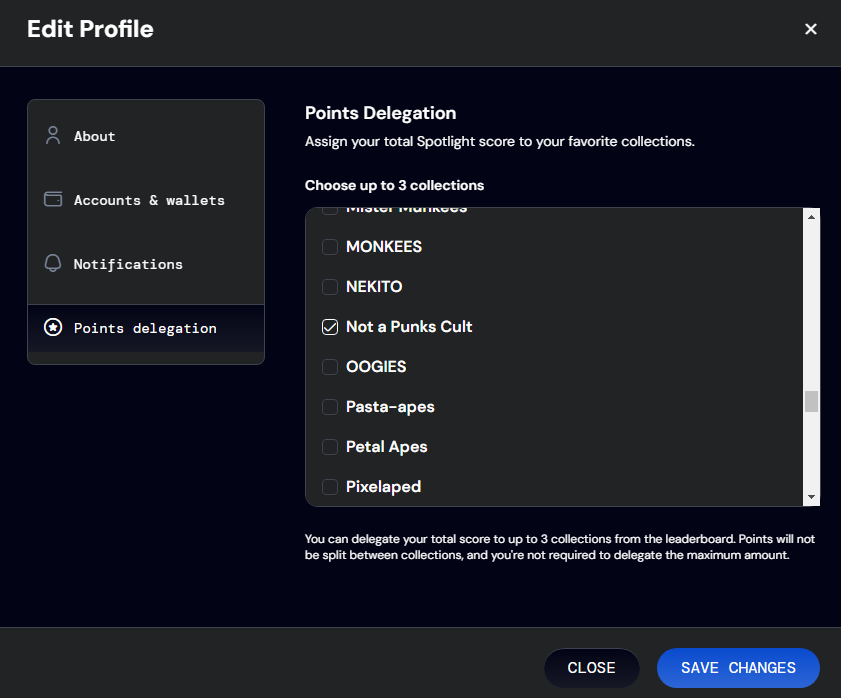
Task: Close the Edit Profile dialog with X
Action: coord(810,29)
